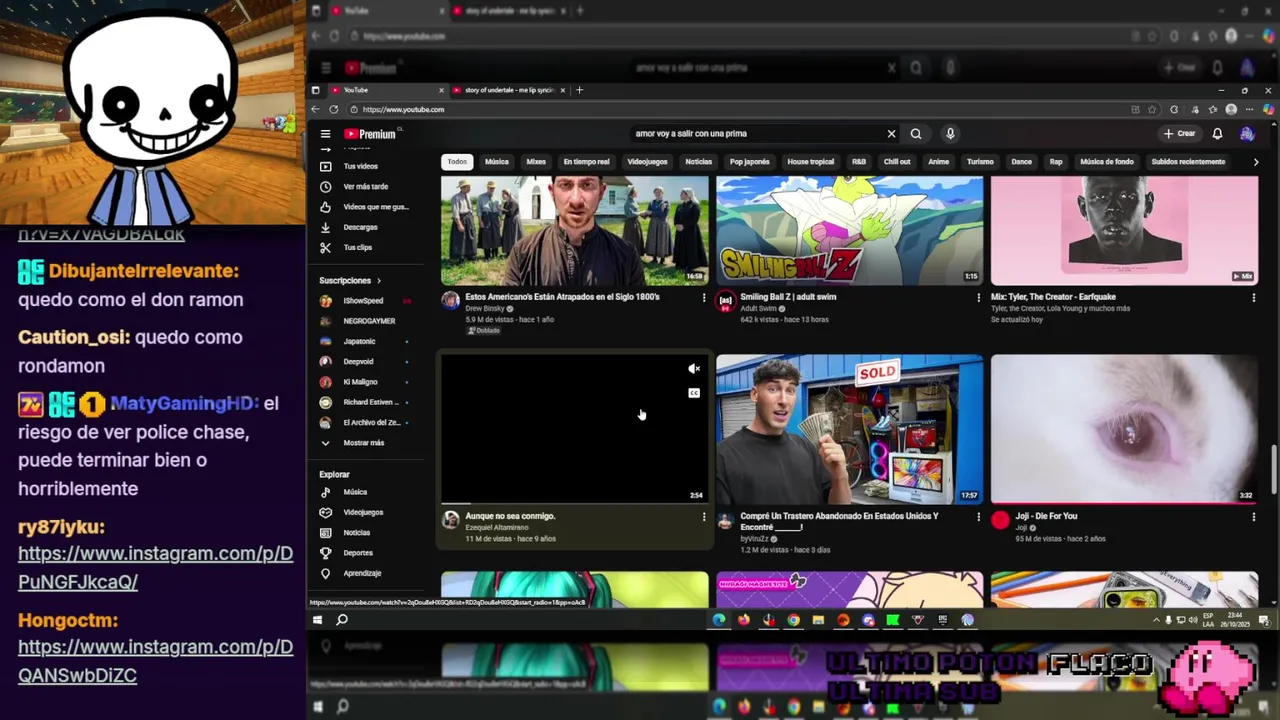Open the Joji - Die For You title
Screen dimensions: 1280x720
(1046, 516)
